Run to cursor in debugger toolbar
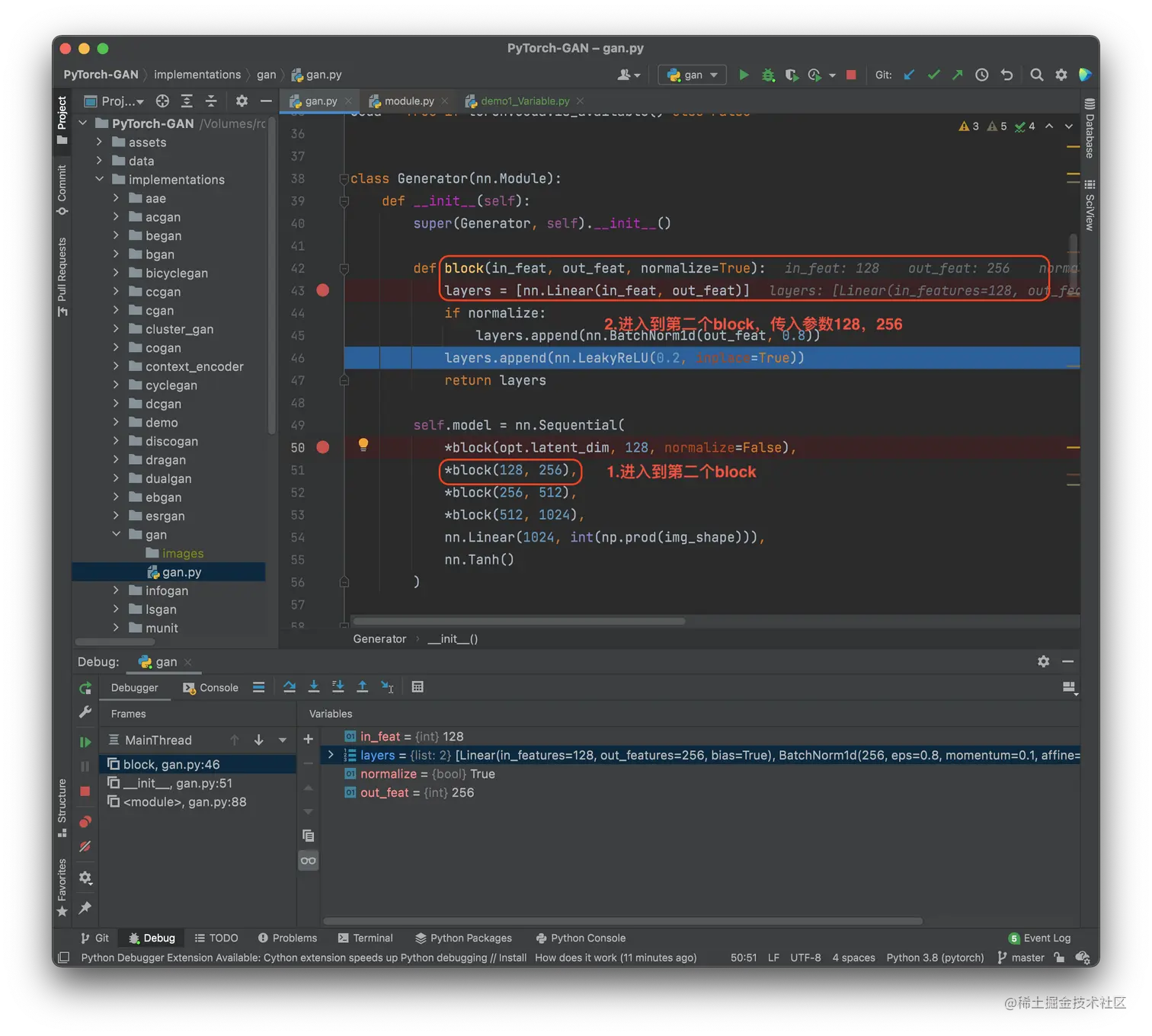Image resolution: width=1152 pixels, height=1036 pixels. click(388, 687)
